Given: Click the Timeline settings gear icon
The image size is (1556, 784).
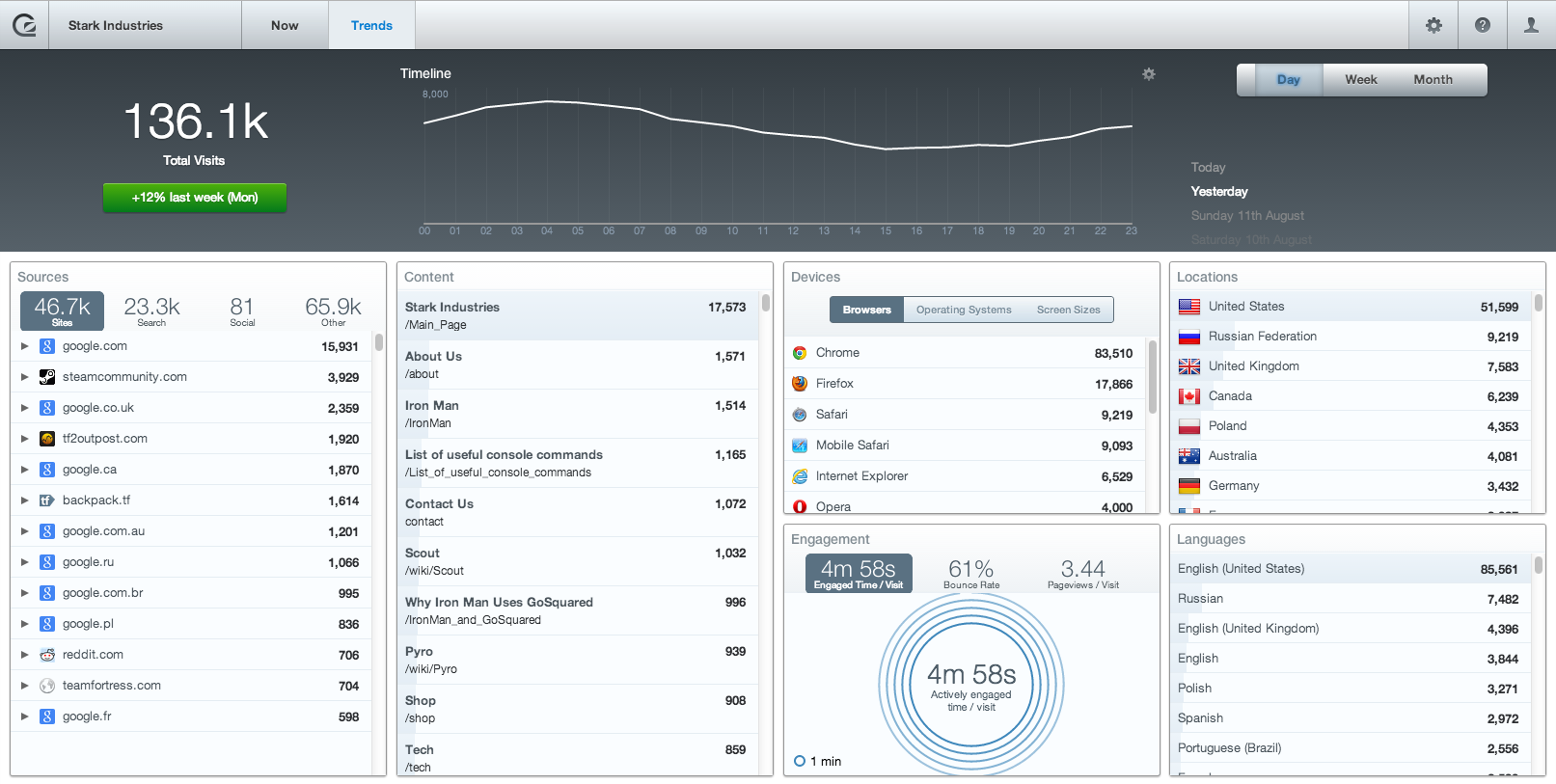Looking at the screenshot, I should pos(1148,74).
